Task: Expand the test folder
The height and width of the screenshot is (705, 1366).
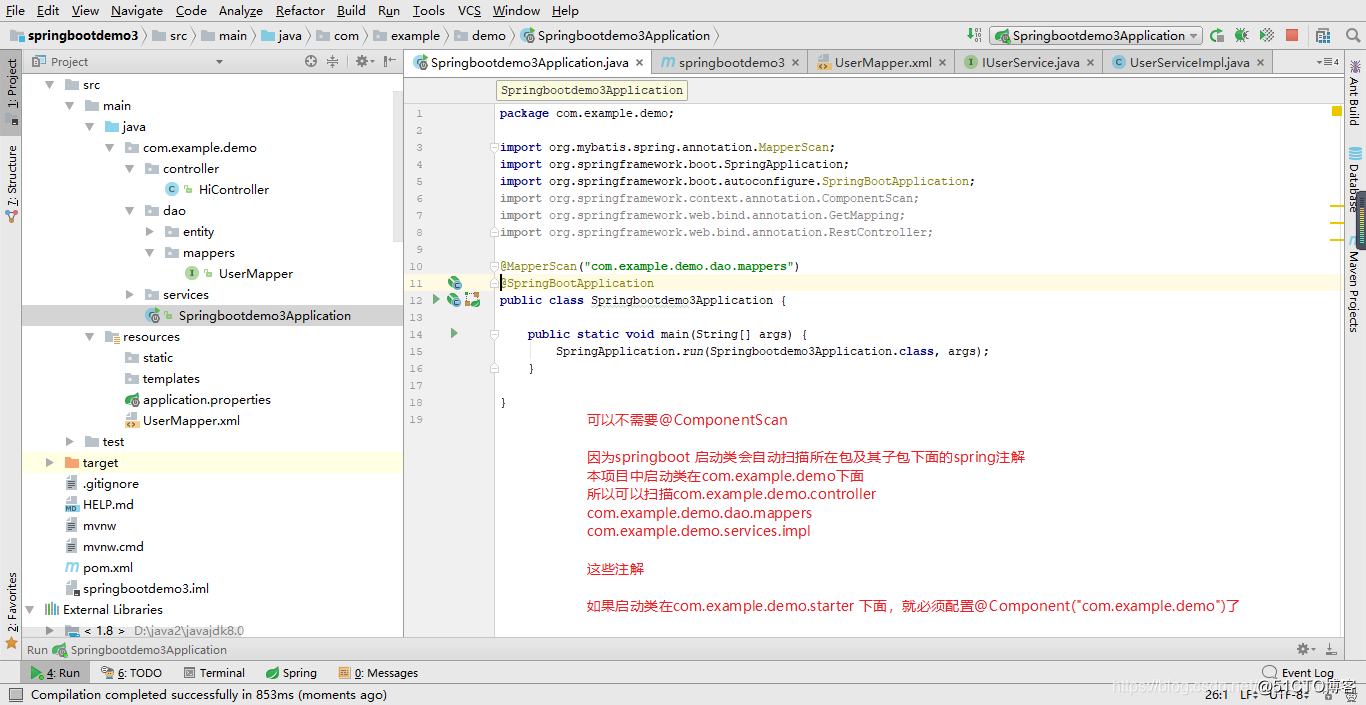Action: coord(69,442)
